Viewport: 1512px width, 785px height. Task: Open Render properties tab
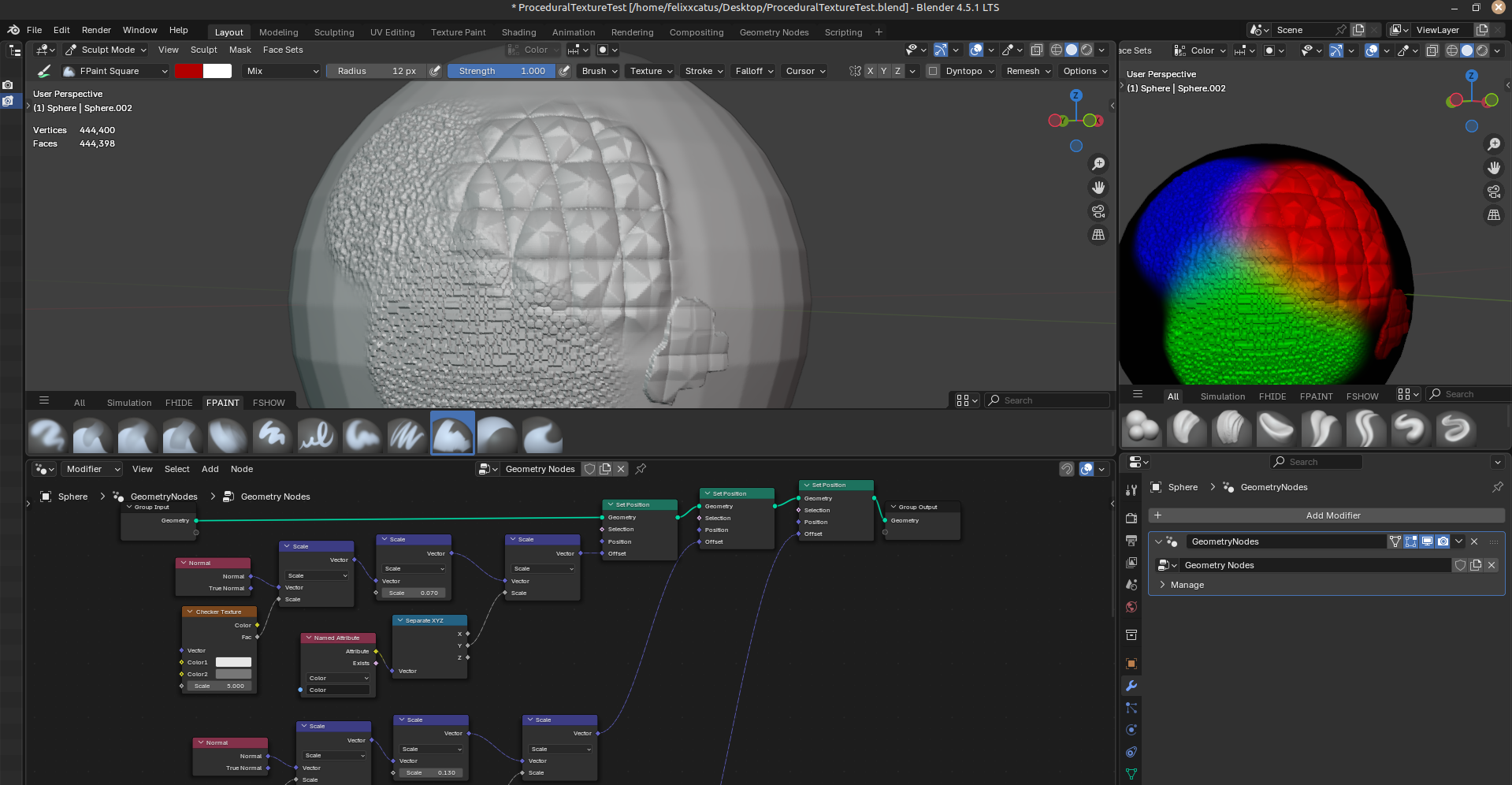[x=1131, y=518]
